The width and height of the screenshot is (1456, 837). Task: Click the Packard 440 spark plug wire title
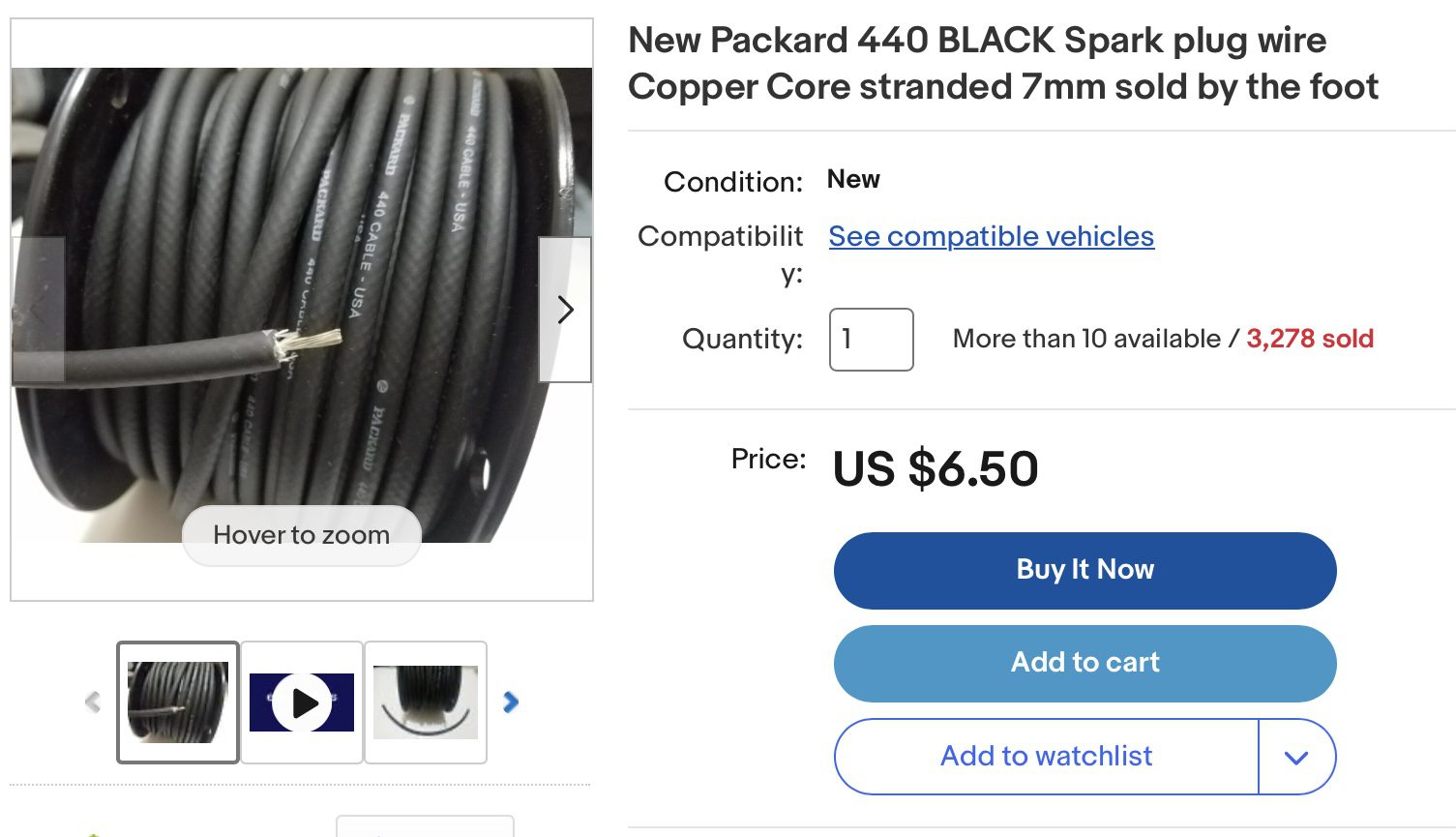click(x=1002, y=64)
